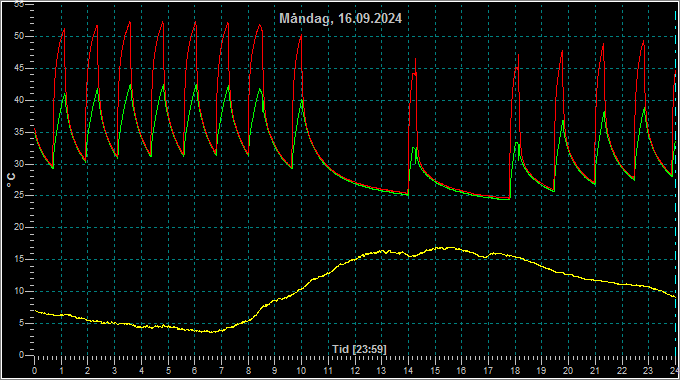Viewport: 680px width, 380px height.
Task: Click the Tid [23:59] time label
Action: [x=359, y=349]
